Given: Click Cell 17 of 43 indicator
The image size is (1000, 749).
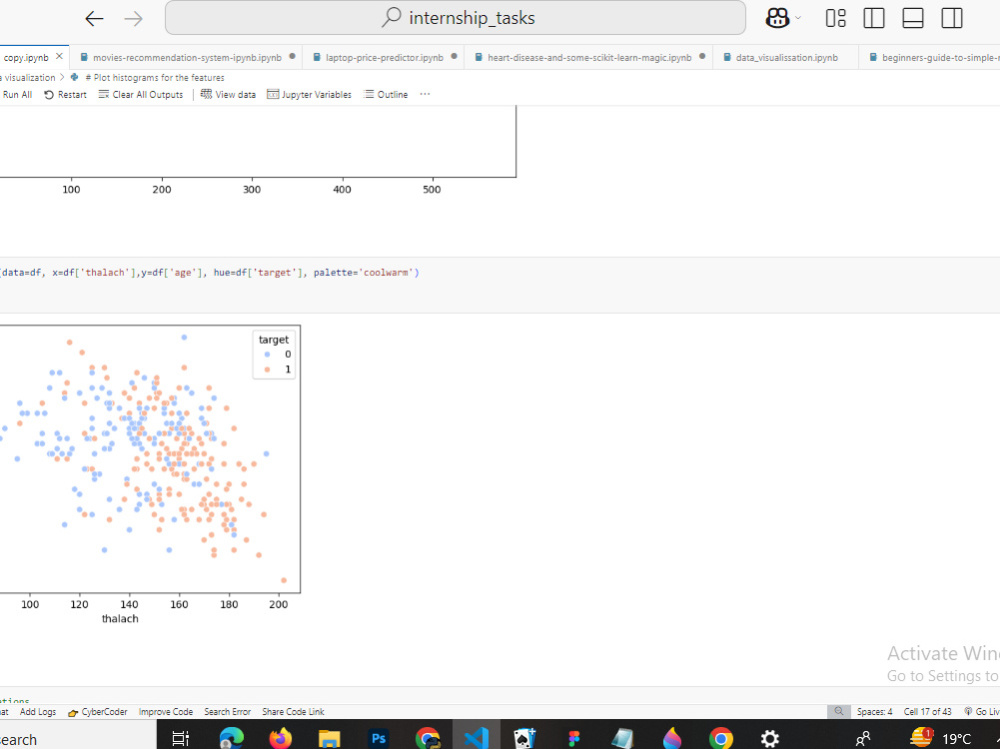Looking at the screenshot, I should coord(927,712).
